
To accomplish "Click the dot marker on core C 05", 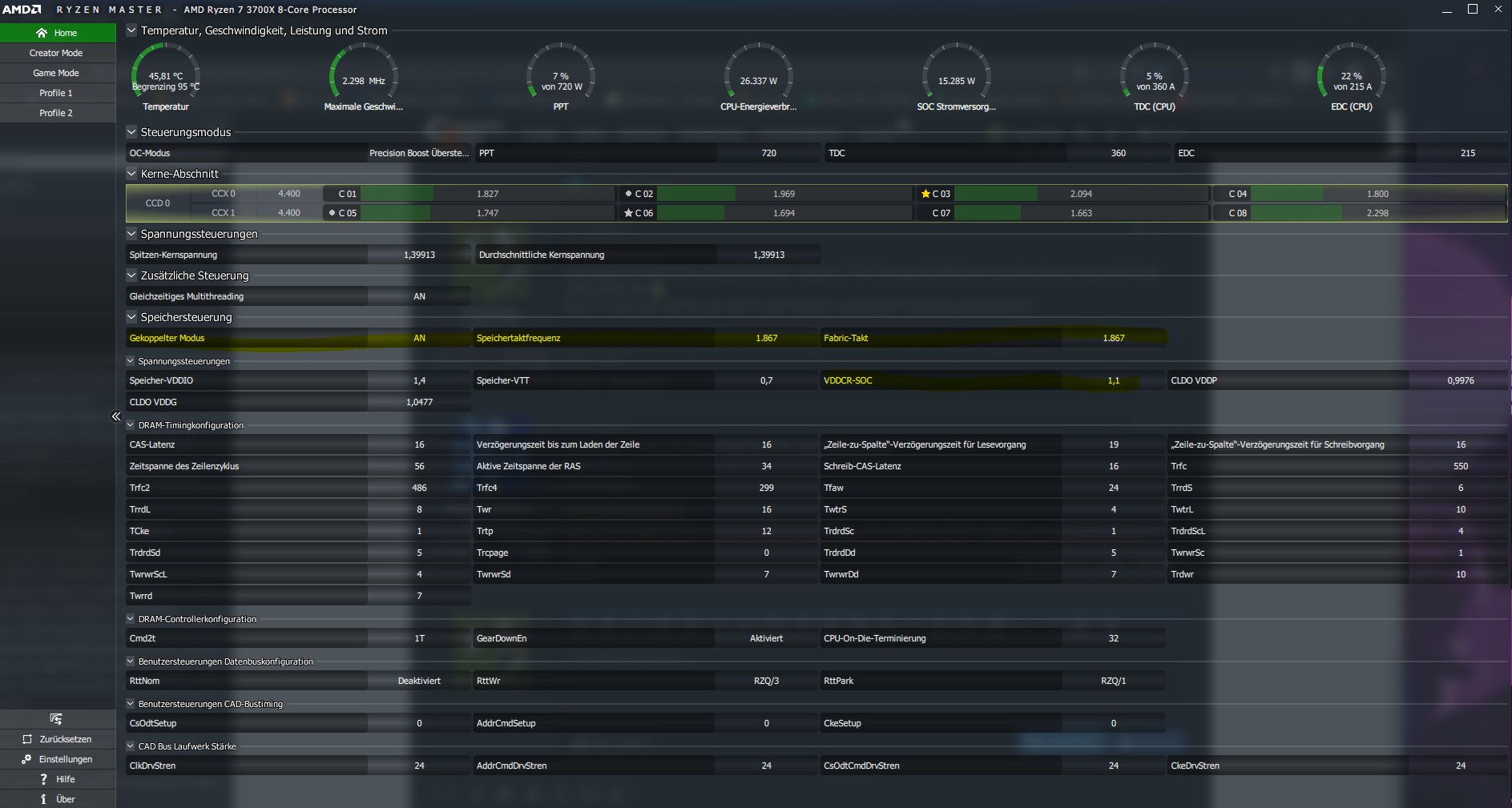I will 333,213.
